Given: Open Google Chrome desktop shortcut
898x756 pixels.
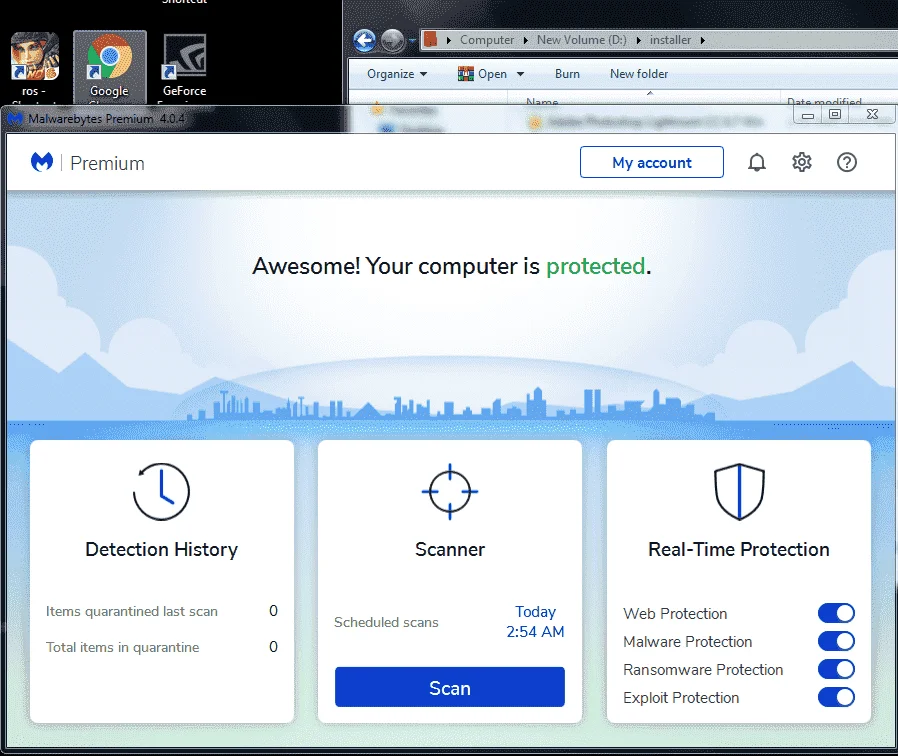Looking at the screenshot, I should (x=109, y=66).
